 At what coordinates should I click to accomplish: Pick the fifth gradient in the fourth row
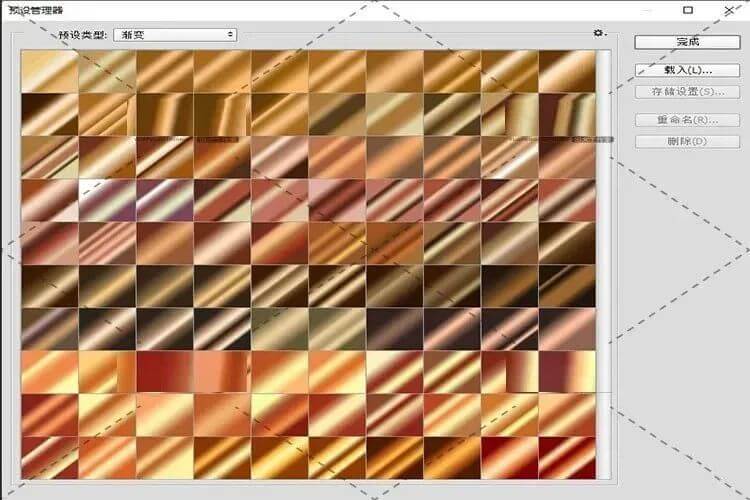279,200
